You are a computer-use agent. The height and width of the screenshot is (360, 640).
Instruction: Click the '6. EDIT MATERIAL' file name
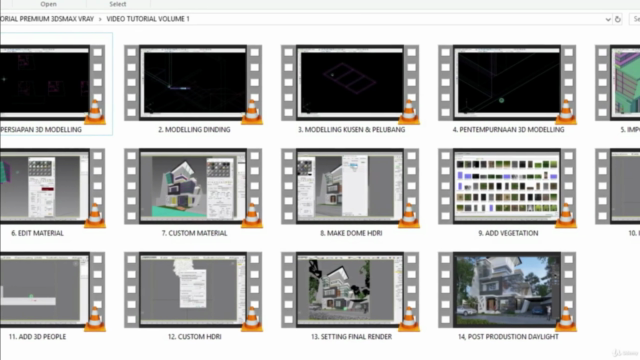[x=37, y=233]
